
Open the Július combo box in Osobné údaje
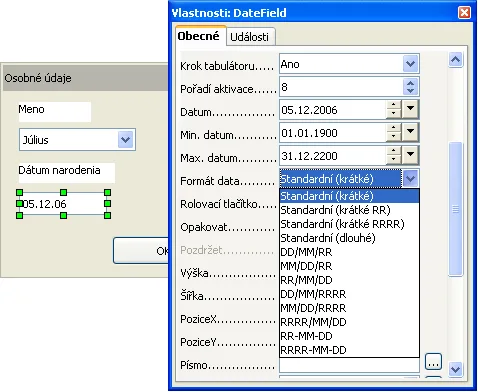(126, 140)
